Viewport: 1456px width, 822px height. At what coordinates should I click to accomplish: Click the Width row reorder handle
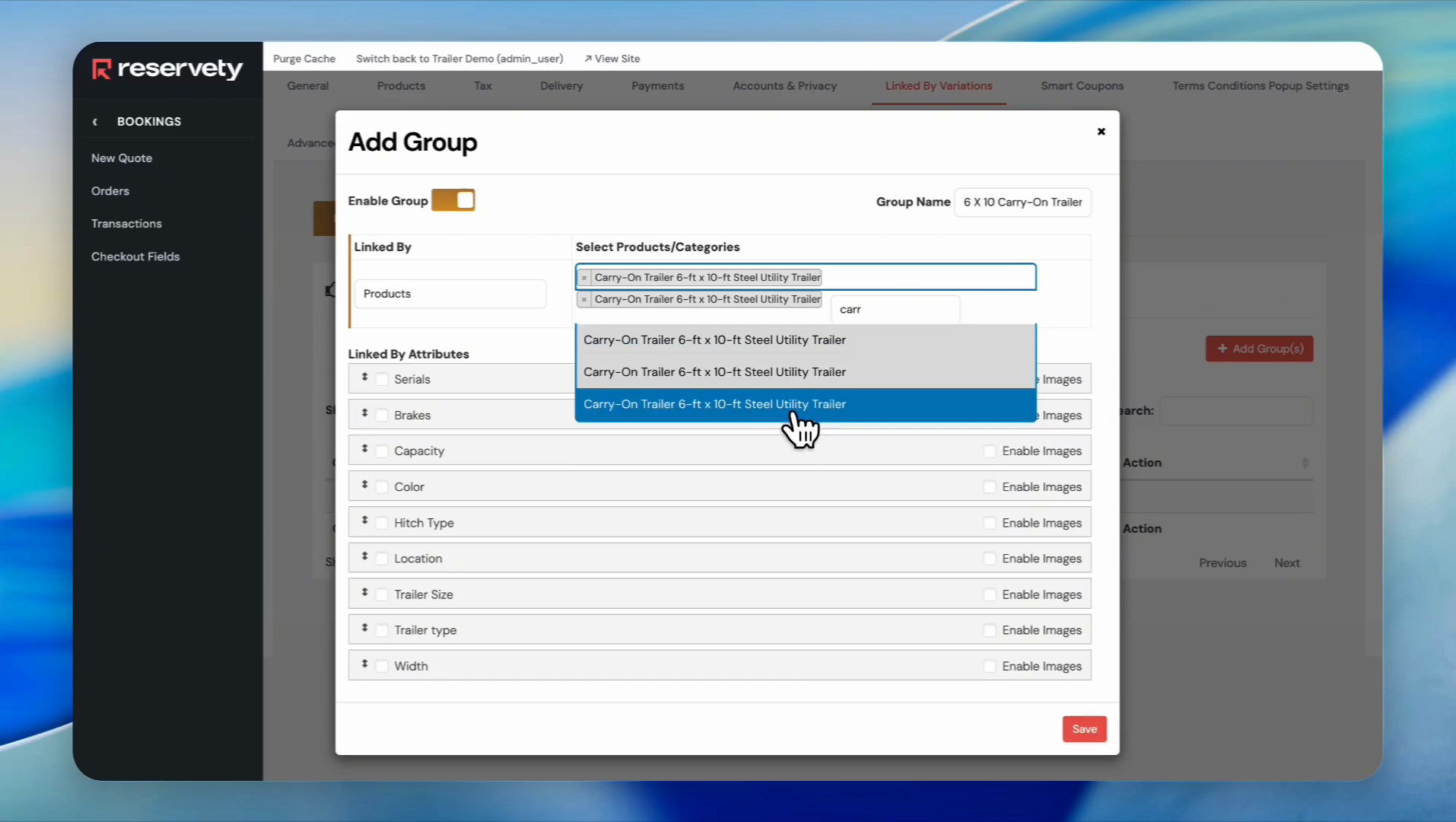364,664
